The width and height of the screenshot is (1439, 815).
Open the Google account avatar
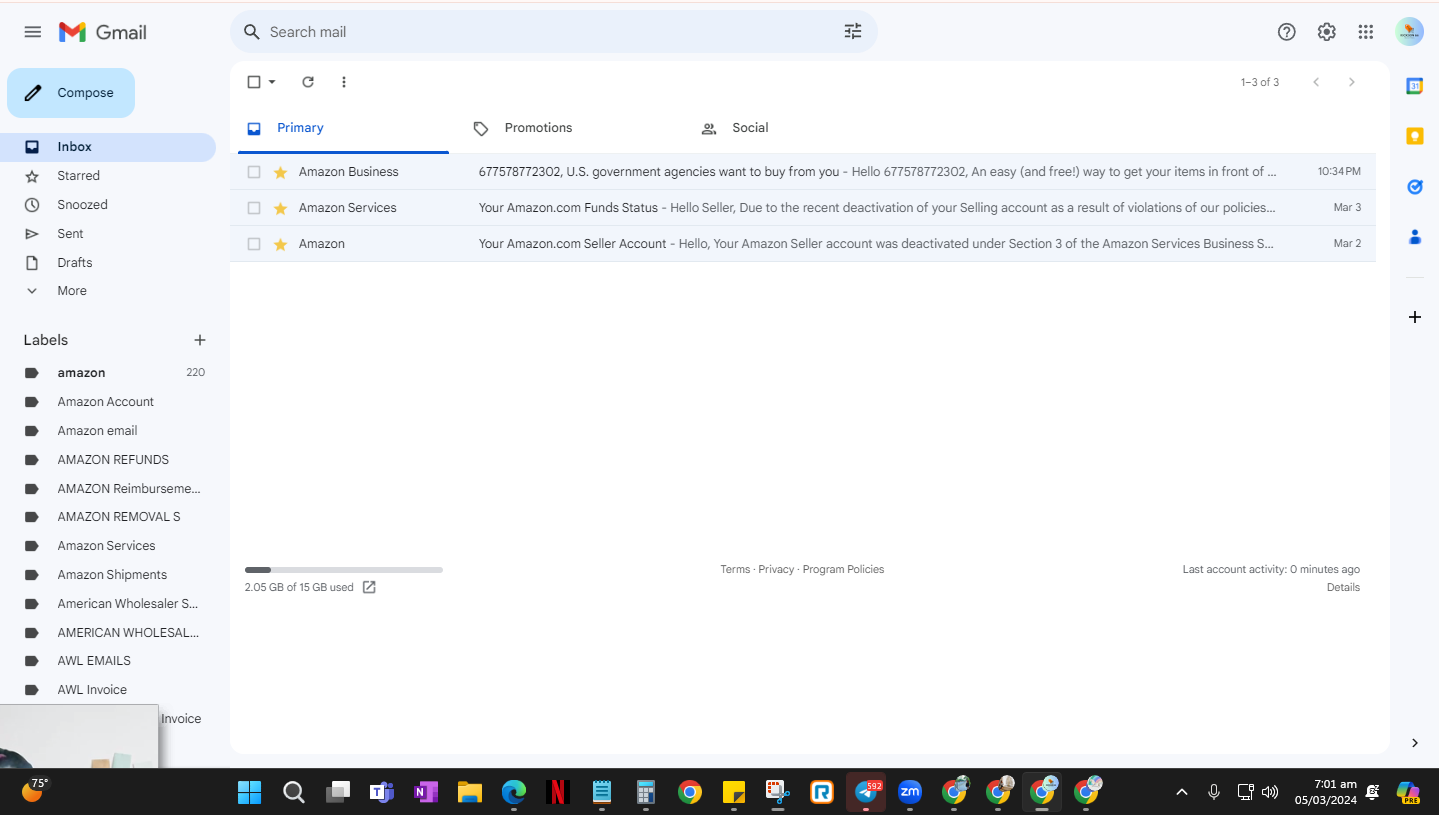click(x=1410, y=32)
